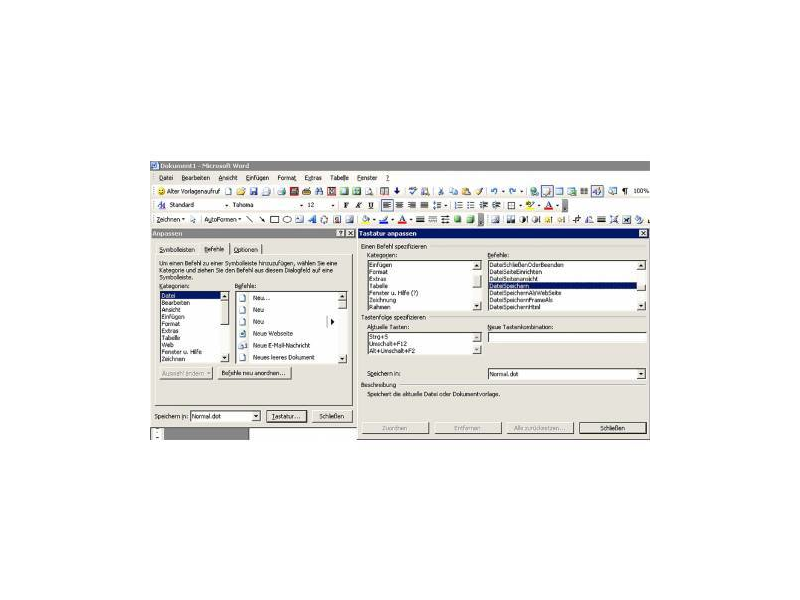
Task: Open Speichern in dropdown in Anpassen dialog
Action: pyautogui.click(x=256, y=416)
